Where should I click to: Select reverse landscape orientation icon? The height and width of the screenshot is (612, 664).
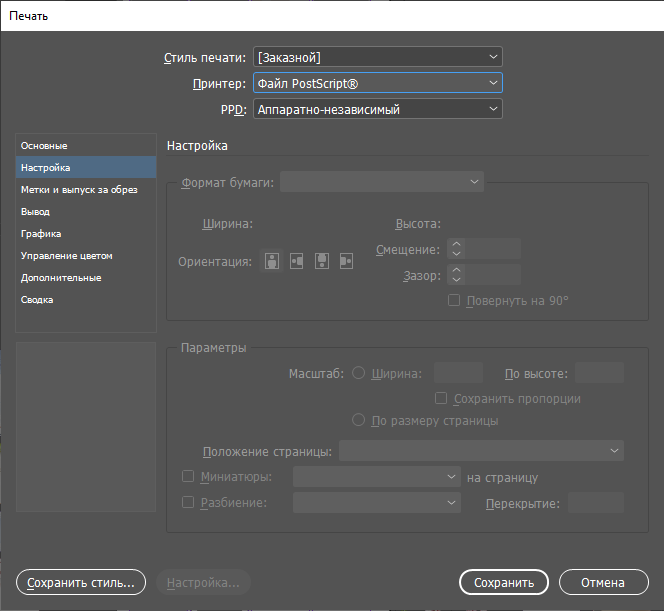tap(346, 261)
